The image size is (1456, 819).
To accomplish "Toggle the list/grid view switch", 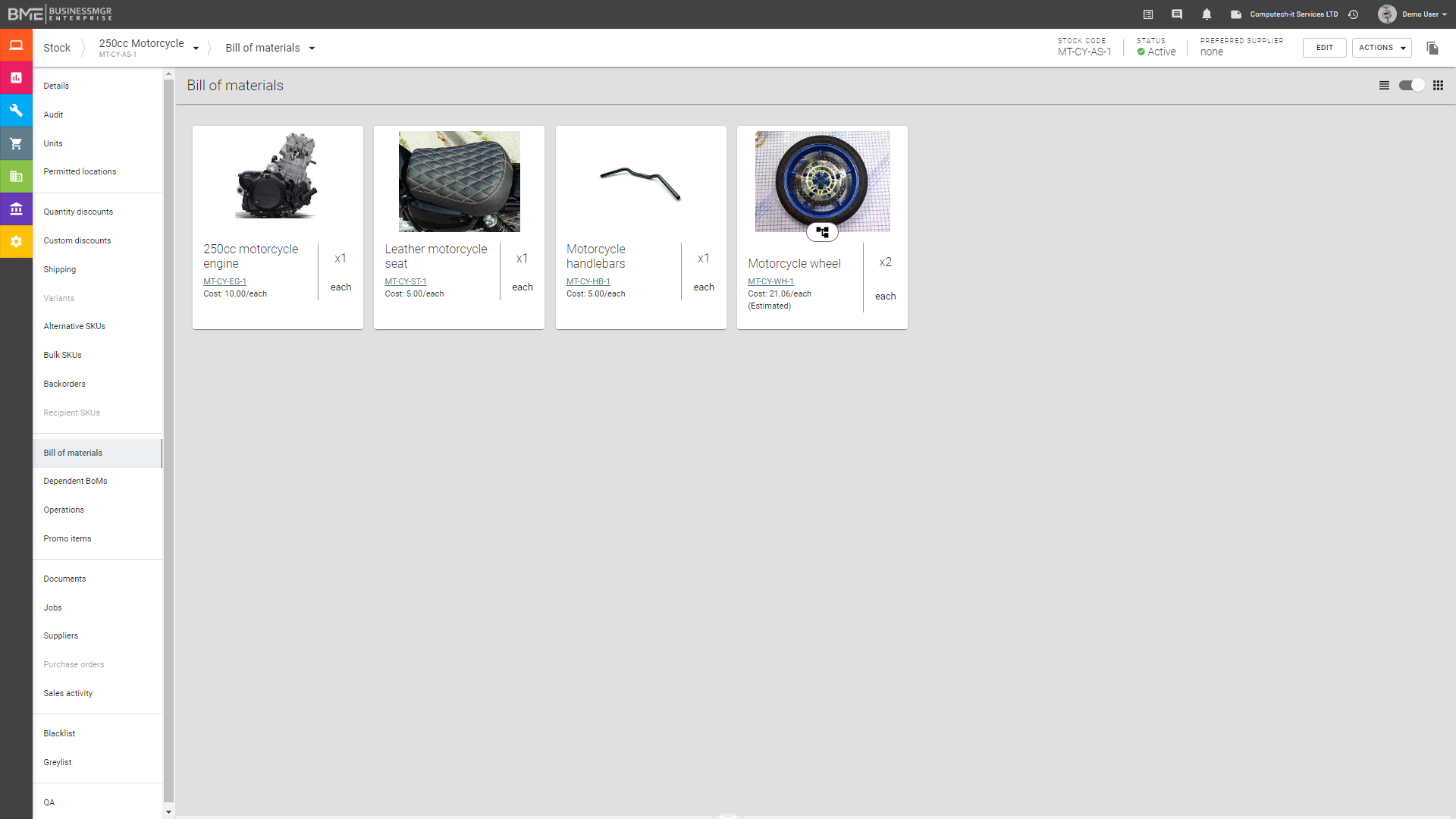I will point(1411,86).
